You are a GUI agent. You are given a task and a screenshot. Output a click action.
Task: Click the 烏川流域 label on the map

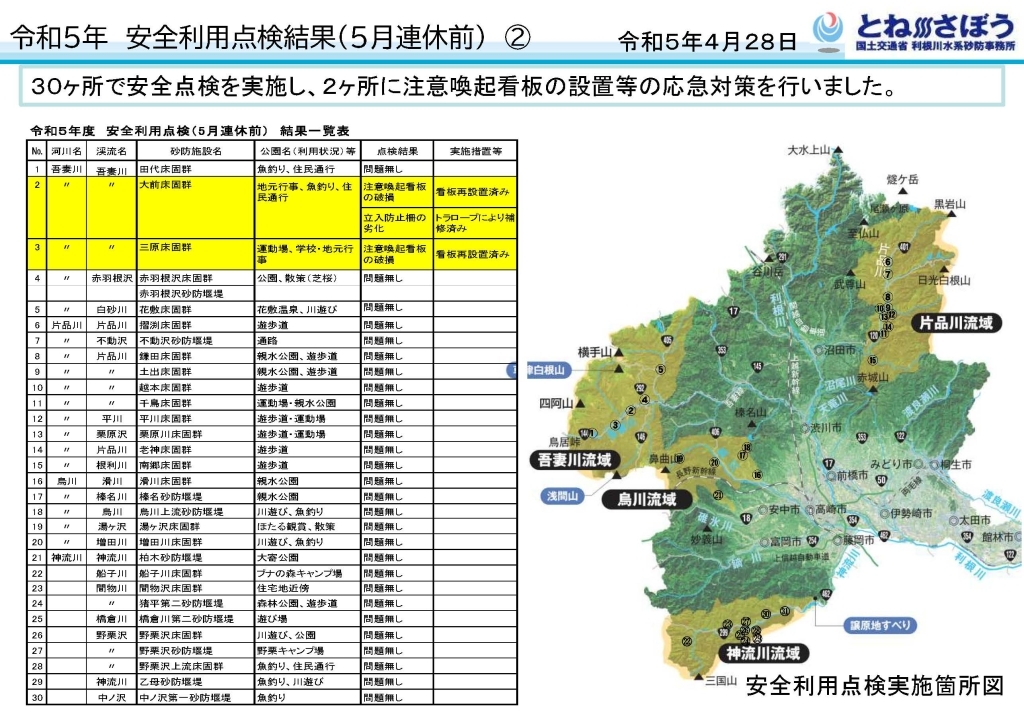647,500
